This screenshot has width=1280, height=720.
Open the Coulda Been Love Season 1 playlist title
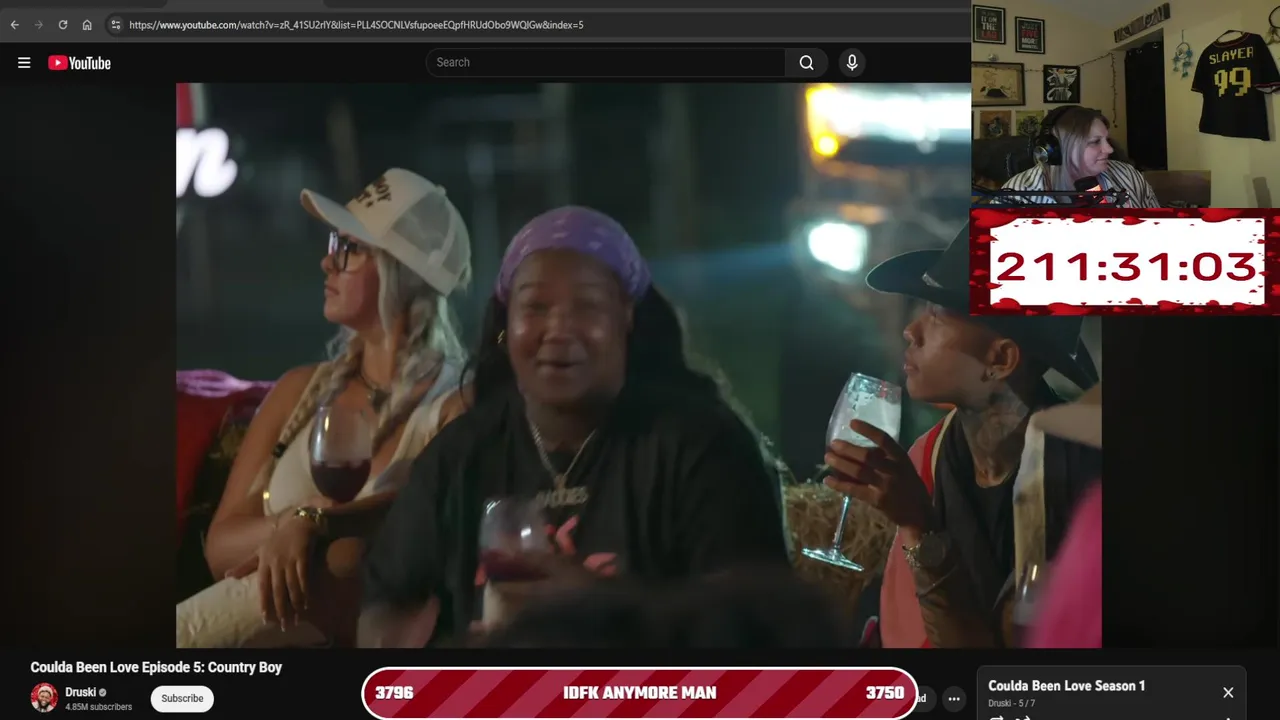(1066, 686)
